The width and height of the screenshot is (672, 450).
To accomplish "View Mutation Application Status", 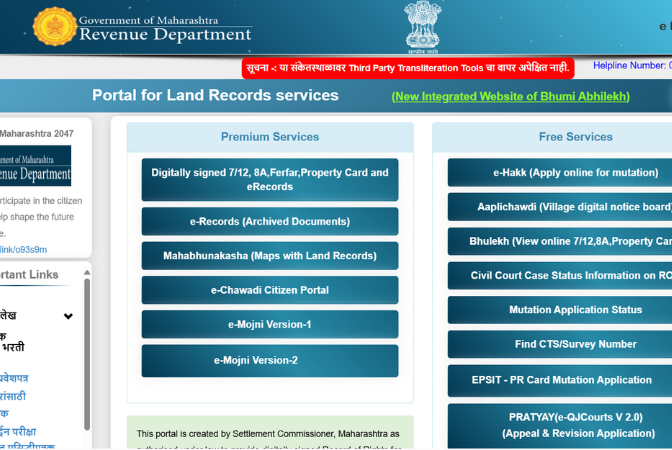I will coord(560,310).
